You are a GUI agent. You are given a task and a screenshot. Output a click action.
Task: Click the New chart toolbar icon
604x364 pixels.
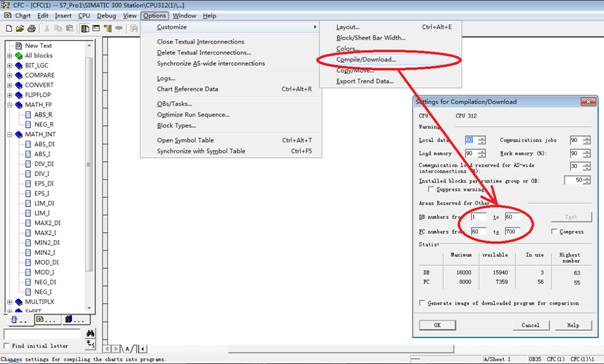[x=9, y=29]
